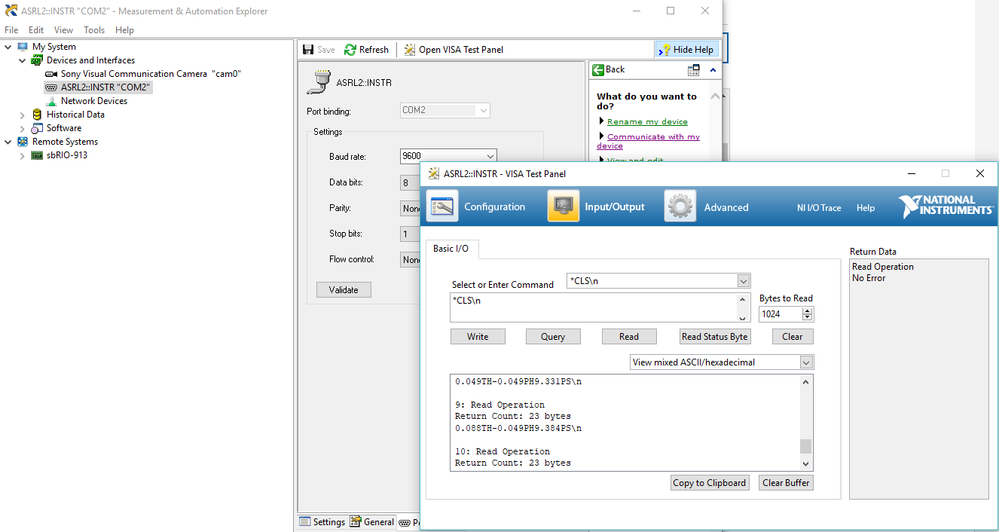Click the Copy to Clipboard button
This screenshot has width=999, height=532.
[709, 483]
